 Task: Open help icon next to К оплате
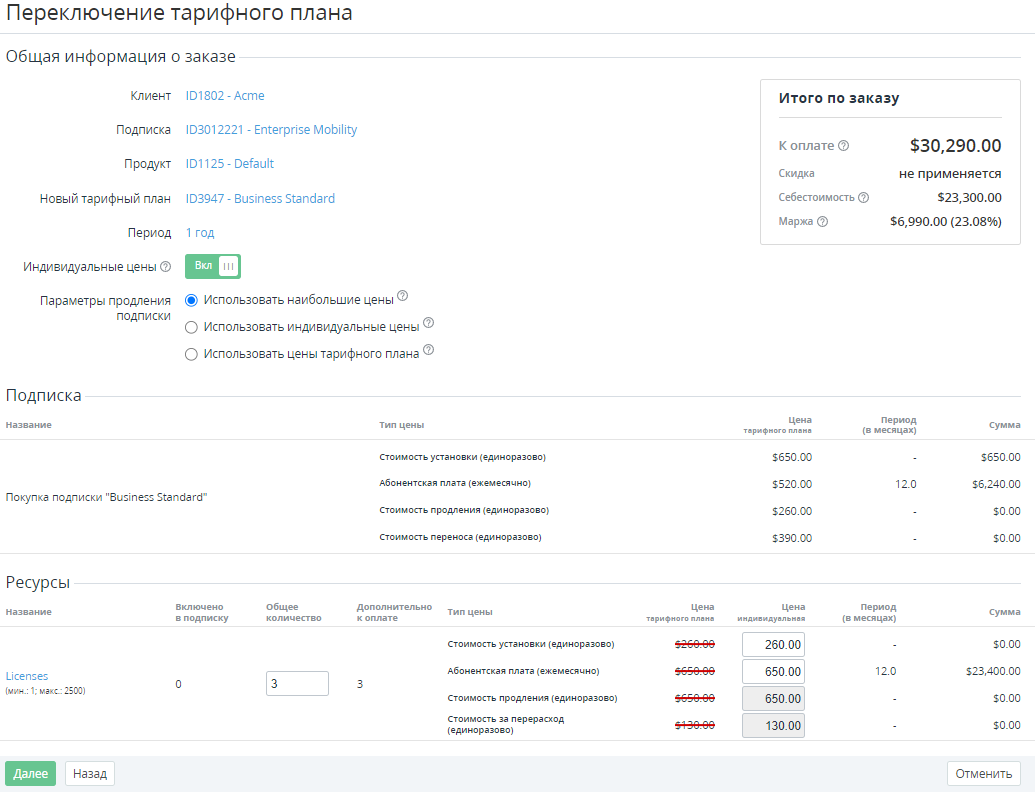[x=844, y=146]
